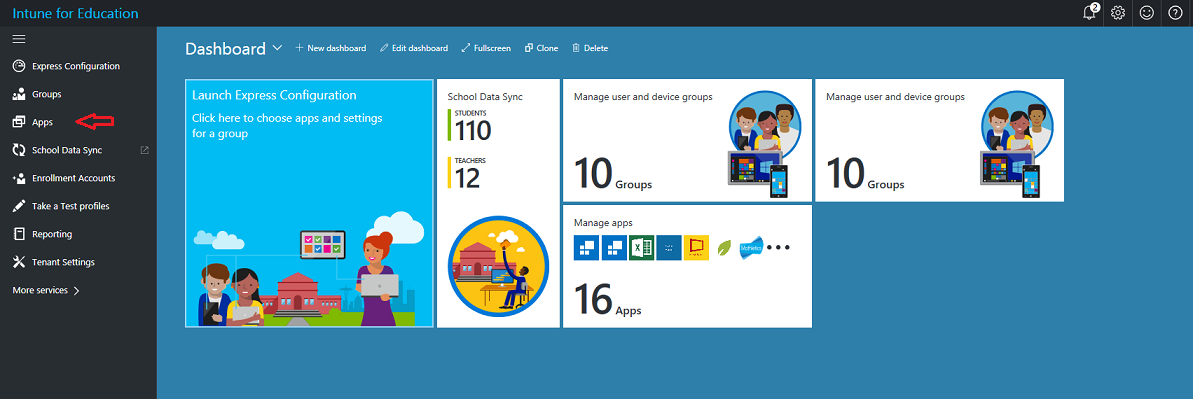Click the green Excel app icon
The image size is (1193, 399).
click(641, 247)
